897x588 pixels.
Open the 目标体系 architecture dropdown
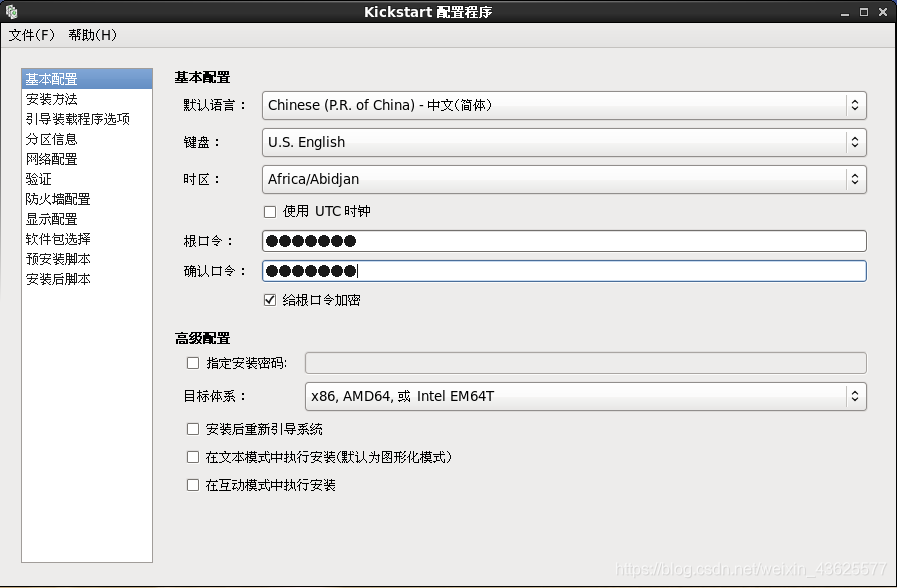[x=586, y=396]
